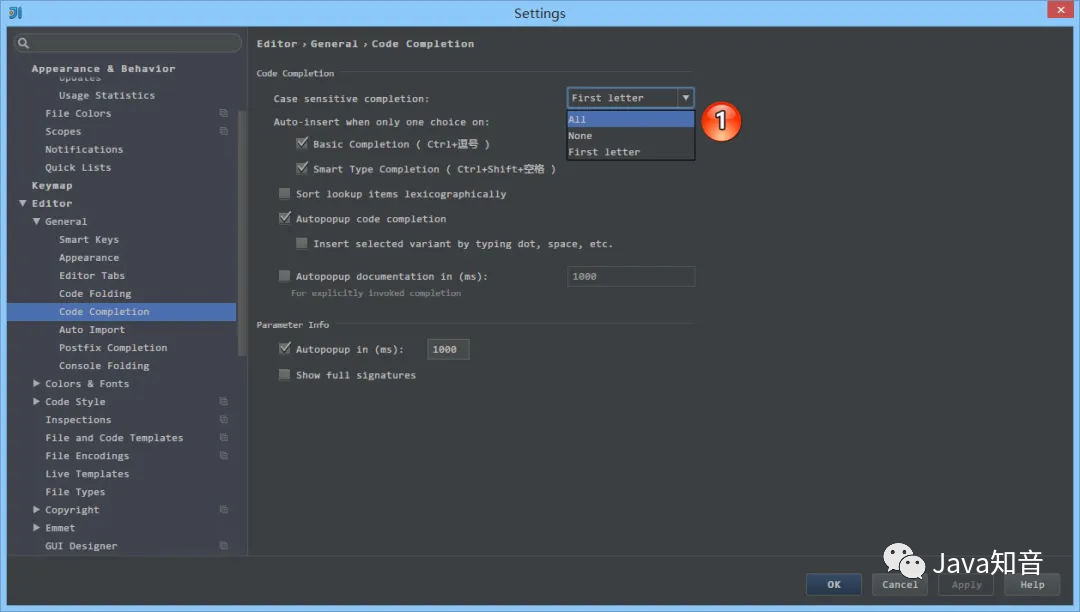Image resolution: width=1080 pixels, height=612 pixels.
Task: Expand the Code Style node
Action: [x=37, y=401]
